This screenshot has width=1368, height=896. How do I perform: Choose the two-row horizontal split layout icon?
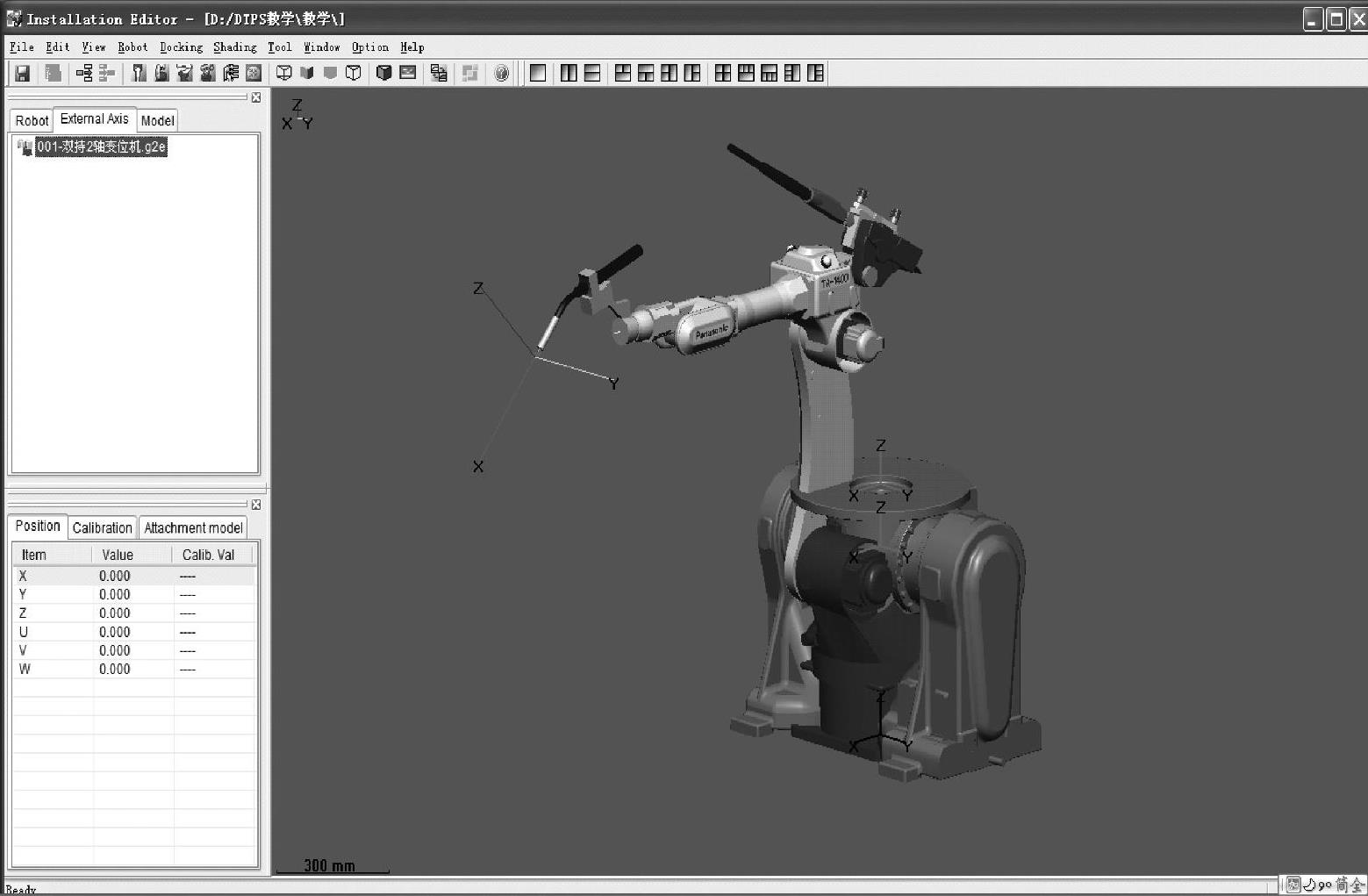click(x=592, y=74)
